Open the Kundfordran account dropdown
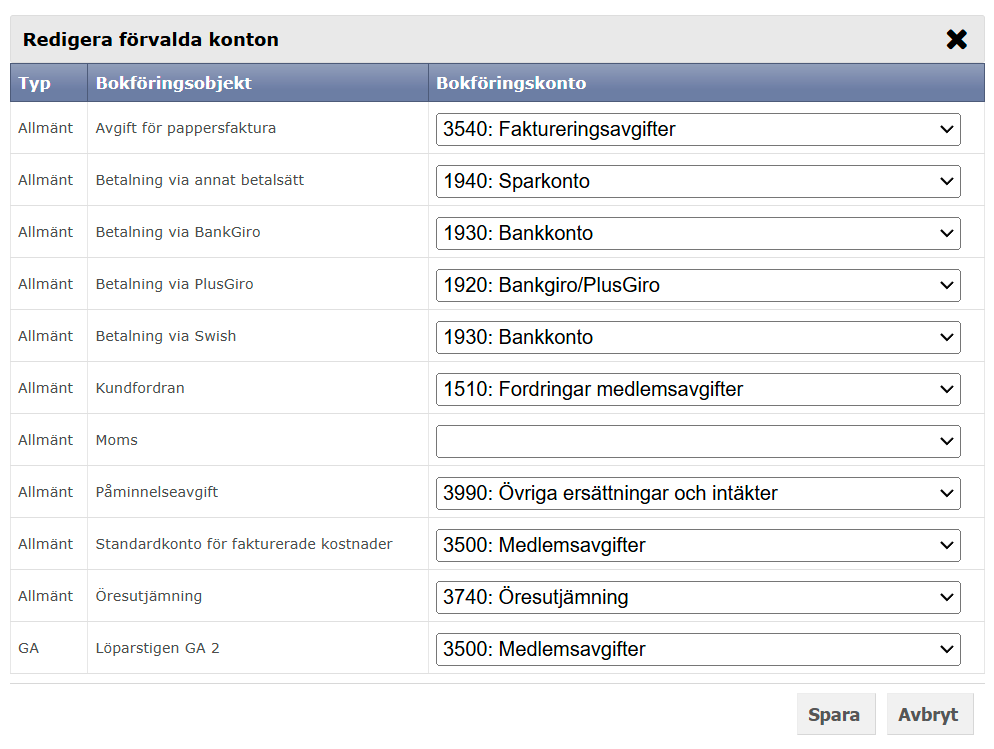994x749 pixels. 697,389
